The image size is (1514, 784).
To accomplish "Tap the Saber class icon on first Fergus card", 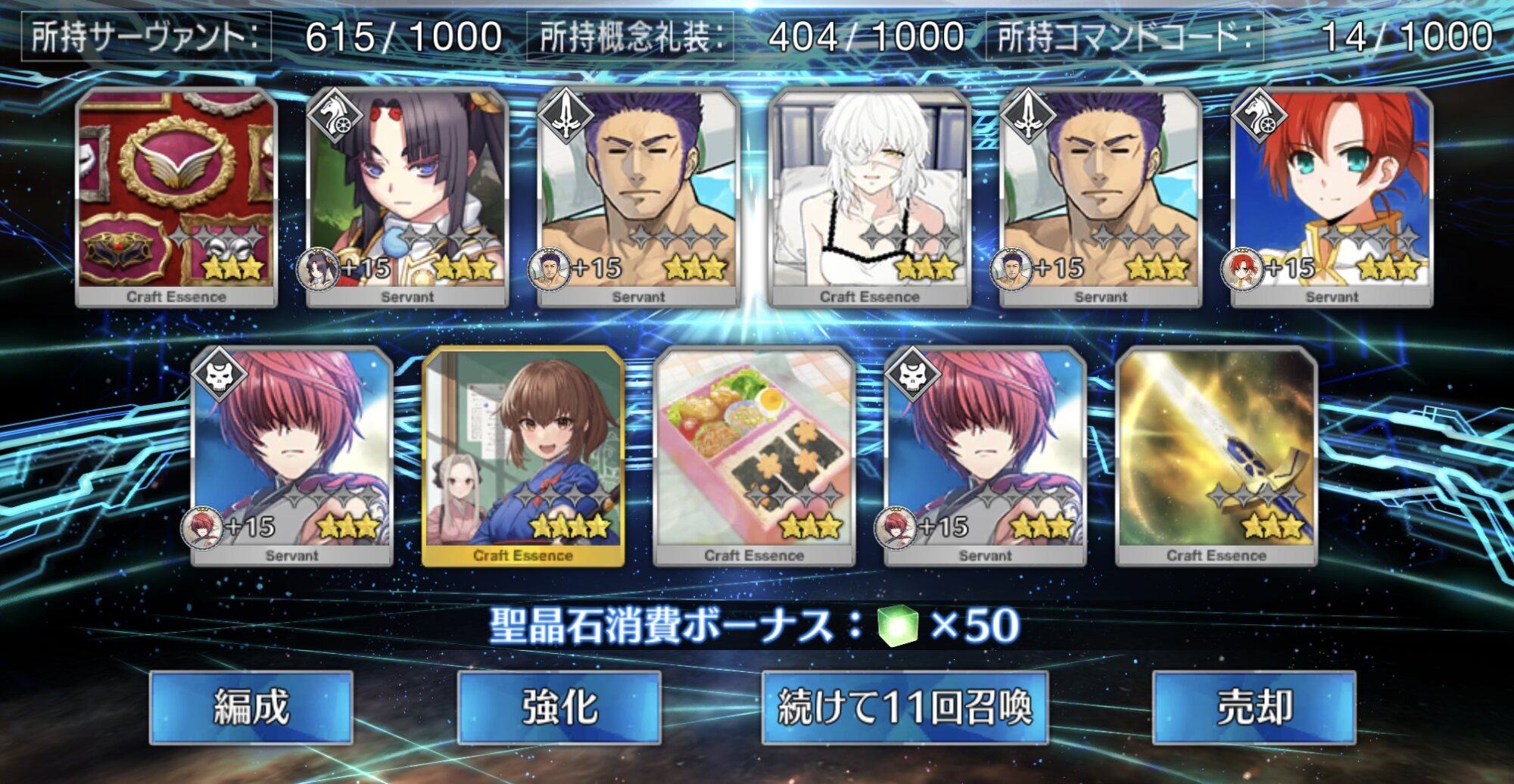I will point(565,117).
